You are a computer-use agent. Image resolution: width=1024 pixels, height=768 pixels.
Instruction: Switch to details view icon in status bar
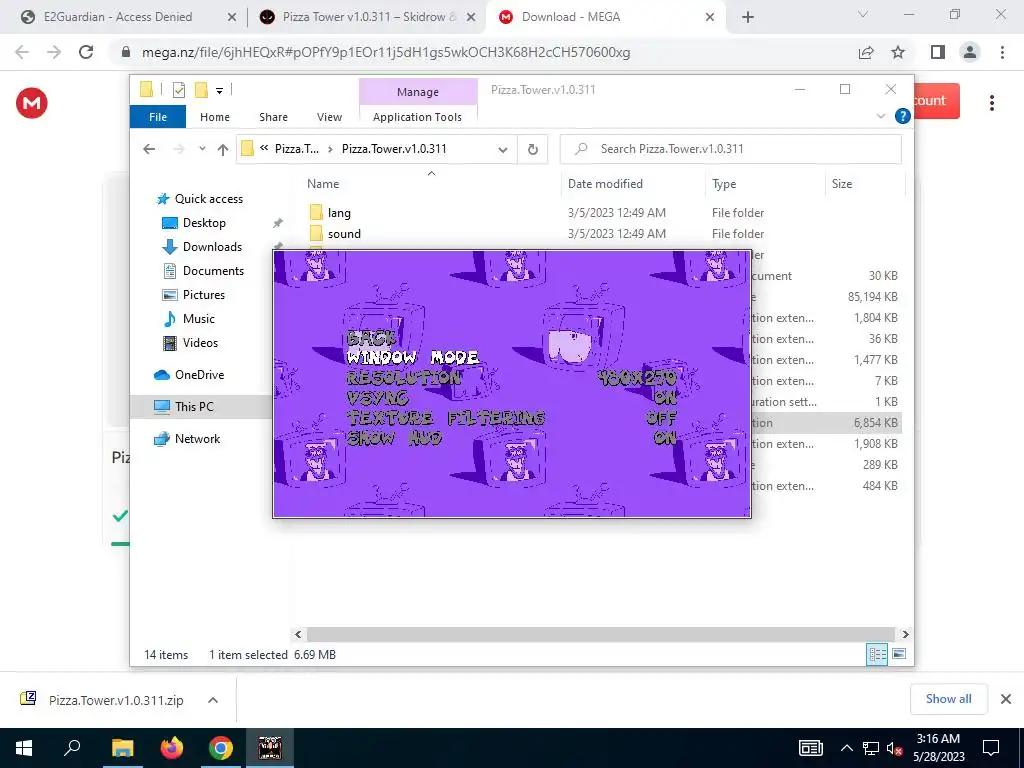[x=877, y=654]
